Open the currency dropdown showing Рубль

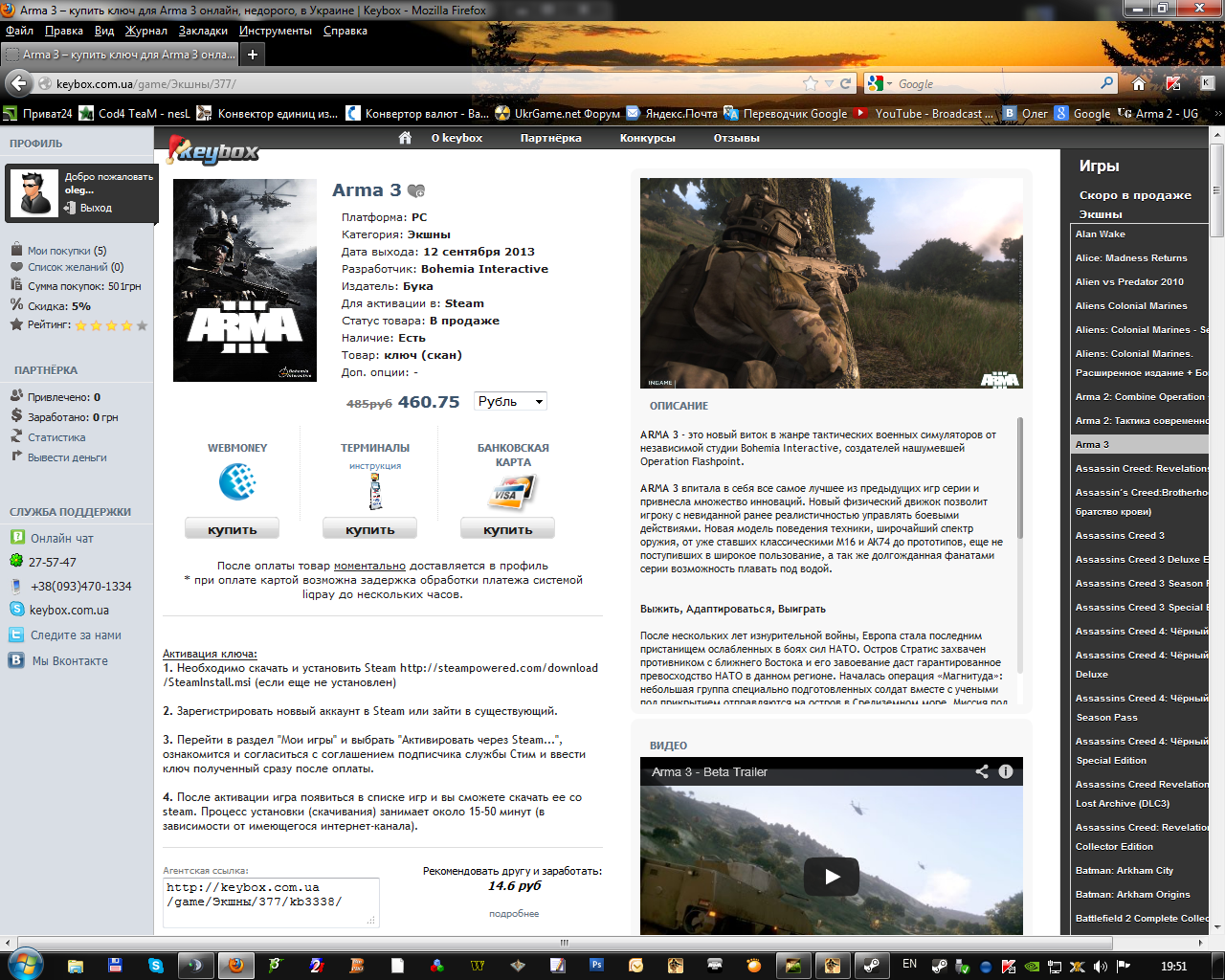coord(511,402)
